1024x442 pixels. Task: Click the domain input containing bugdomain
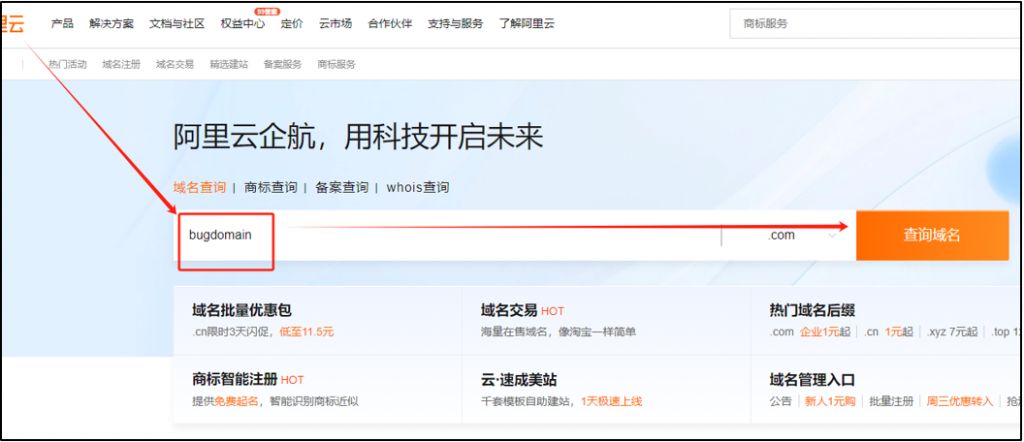(447, 235)
